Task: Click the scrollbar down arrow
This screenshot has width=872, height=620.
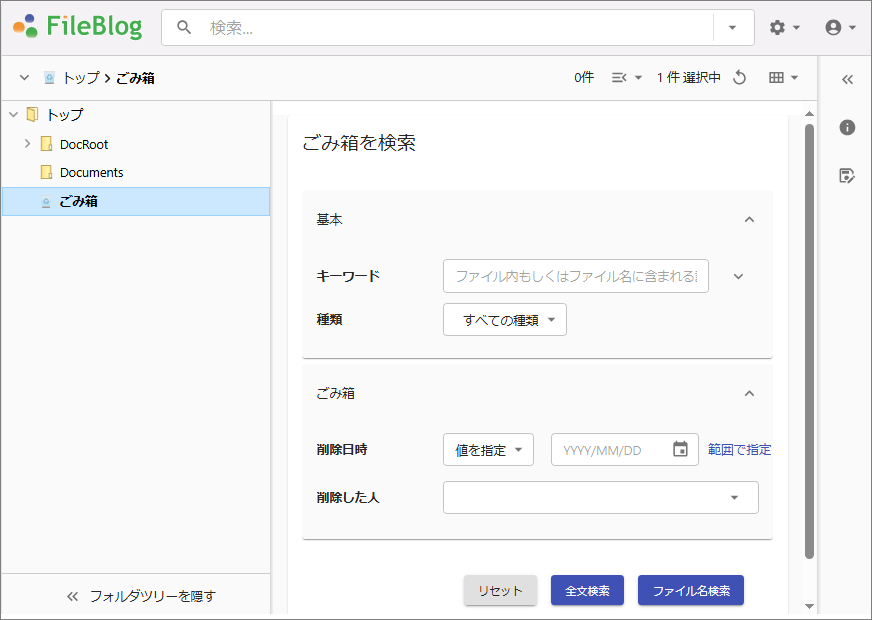Action: [x=810, y=606]
